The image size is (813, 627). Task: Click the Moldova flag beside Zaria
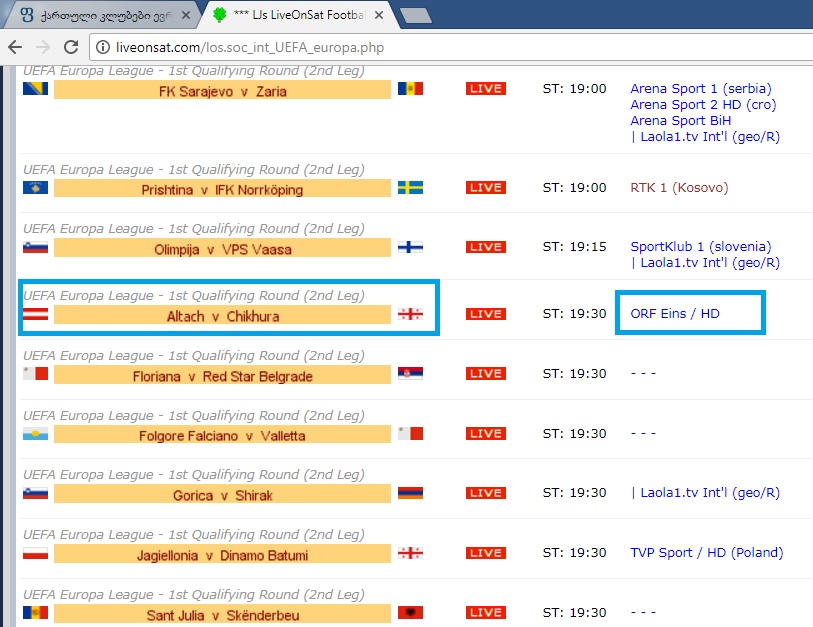(410, 89)
